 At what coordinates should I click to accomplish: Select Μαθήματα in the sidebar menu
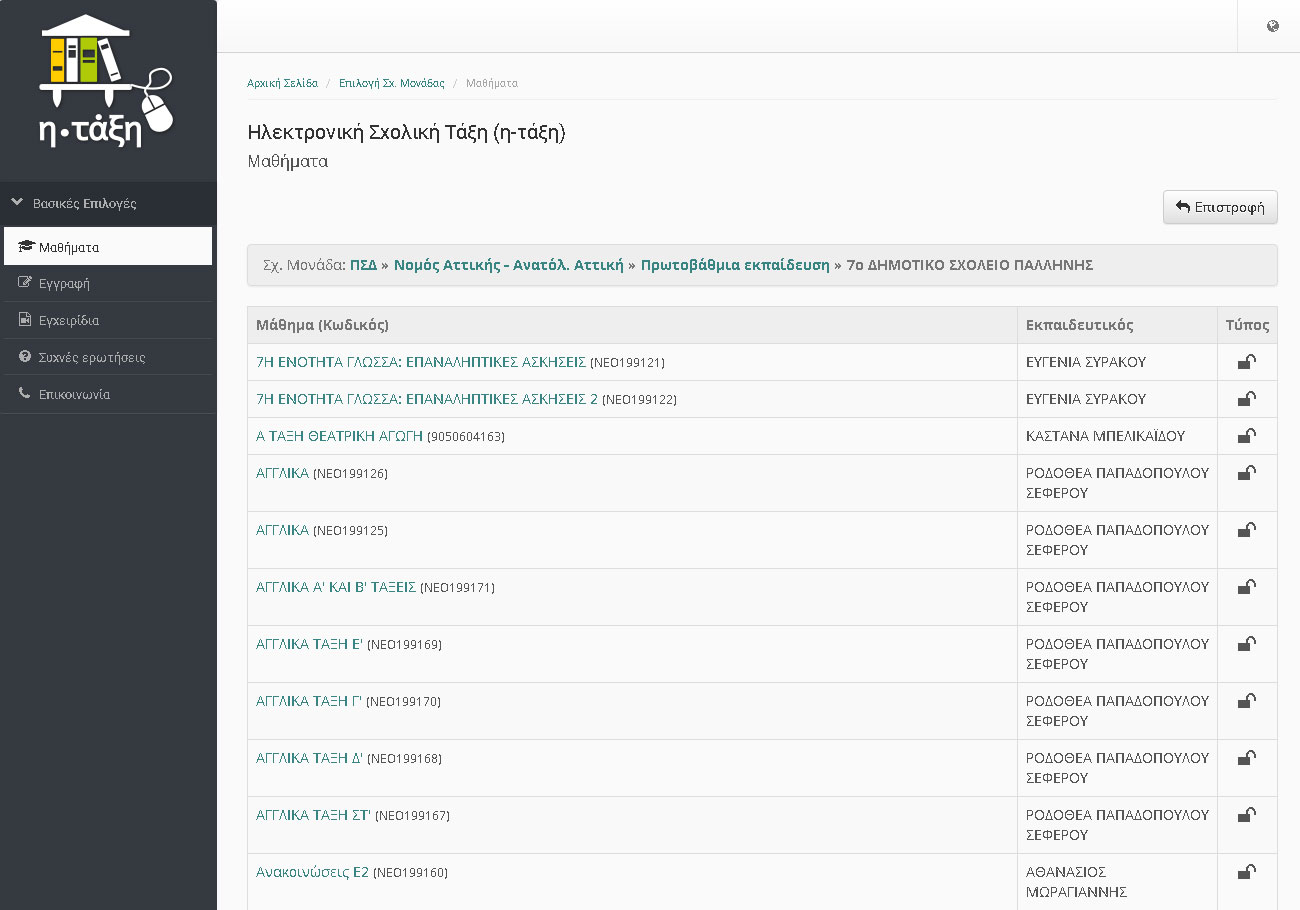68,247
